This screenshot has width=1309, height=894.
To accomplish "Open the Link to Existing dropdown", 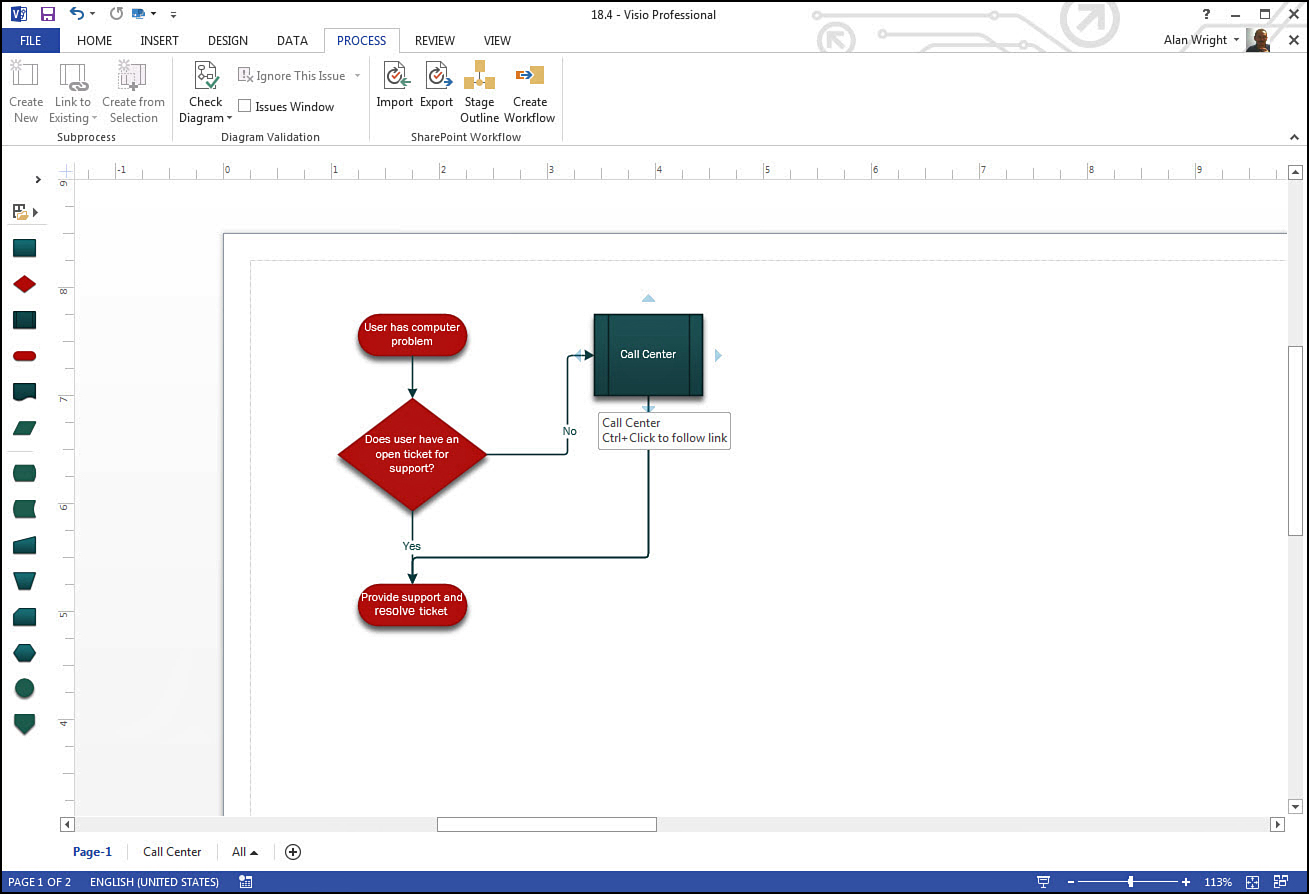I will click(72, 93).
